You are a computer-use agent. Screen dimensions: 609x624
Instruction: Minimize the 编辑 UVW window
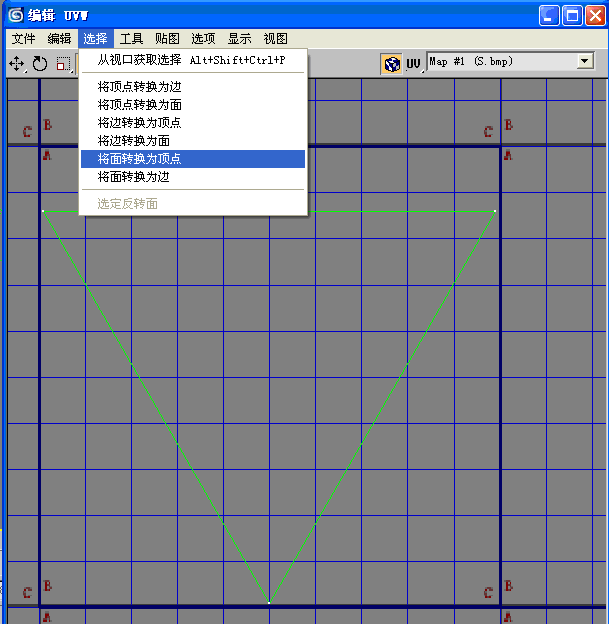click(549, 16)
